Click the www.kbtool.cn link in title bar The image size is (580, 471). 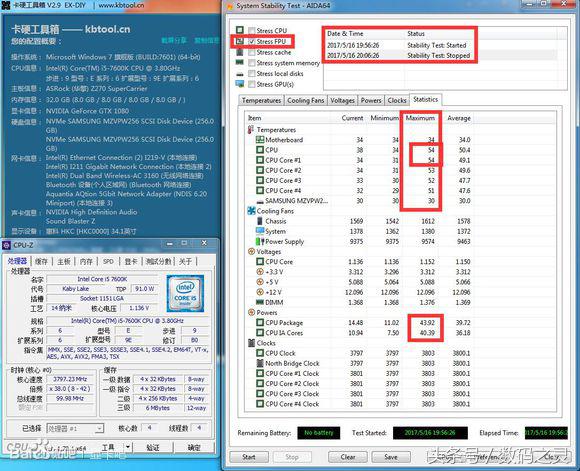pos(121,5)
